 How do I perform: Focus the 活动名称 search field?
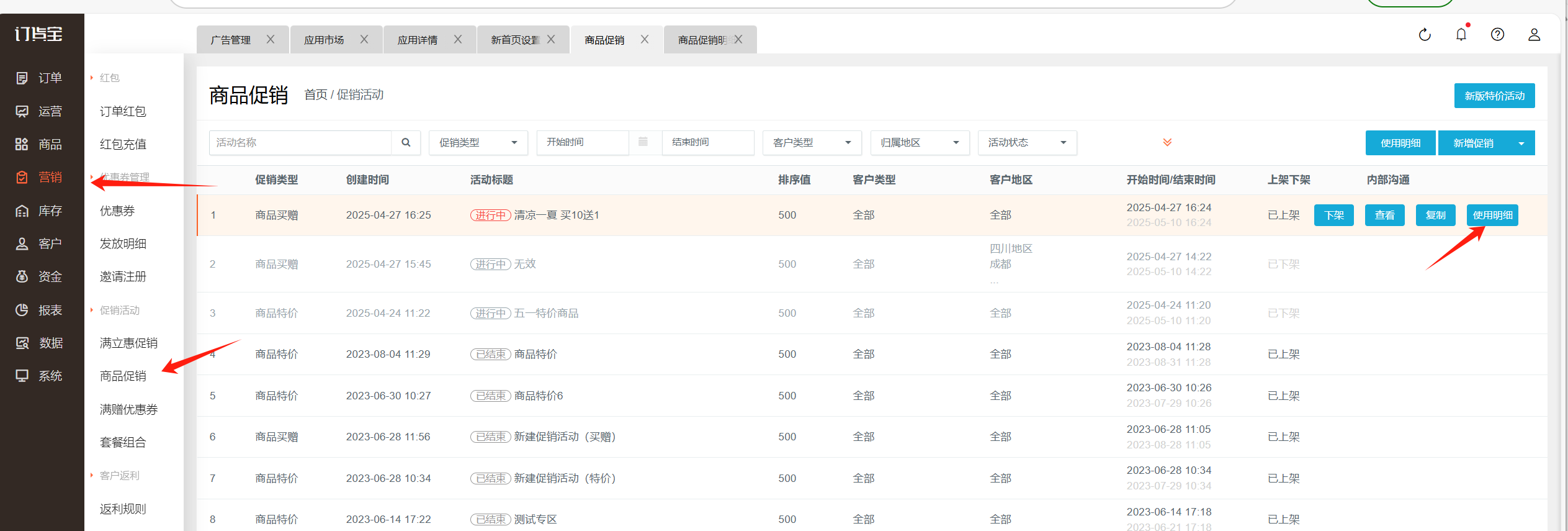(x=300, y=142)
